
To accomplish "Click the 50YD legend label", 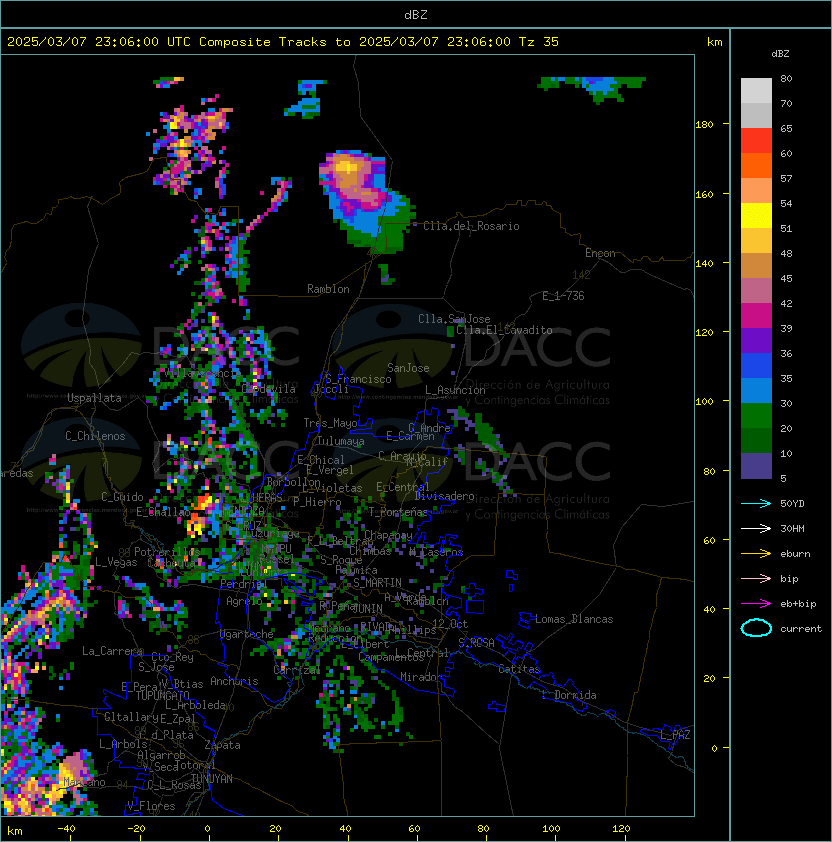I will [792, 504].
